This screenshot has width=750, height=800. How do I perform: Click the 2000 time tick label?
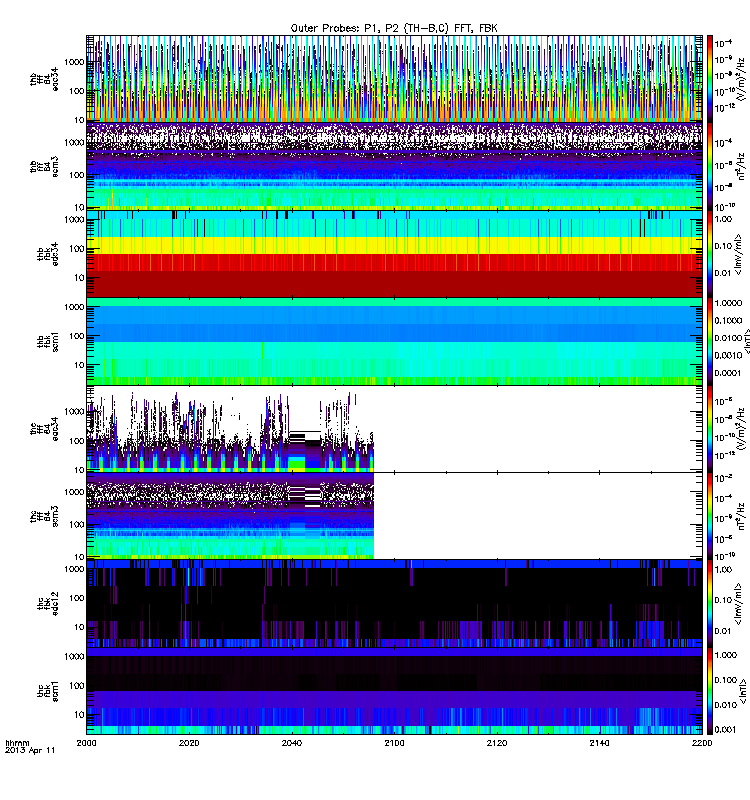coord(87,743)
